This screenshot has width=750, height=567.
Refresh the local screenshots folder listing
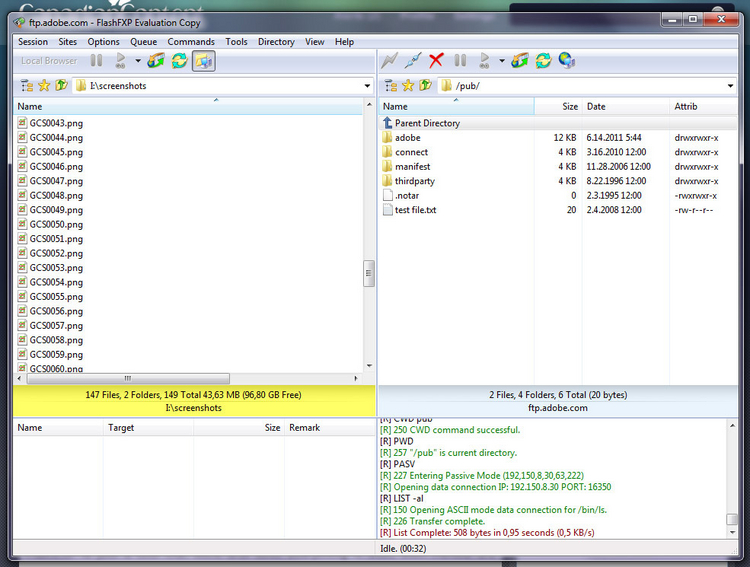179,61
